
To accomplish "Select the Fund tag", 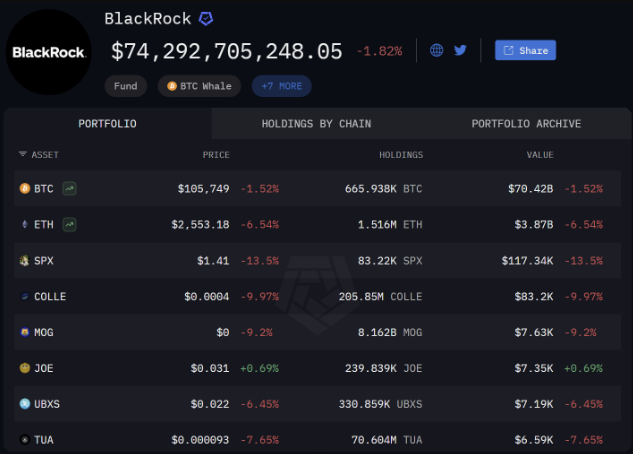I will click(x=126, y=86).
